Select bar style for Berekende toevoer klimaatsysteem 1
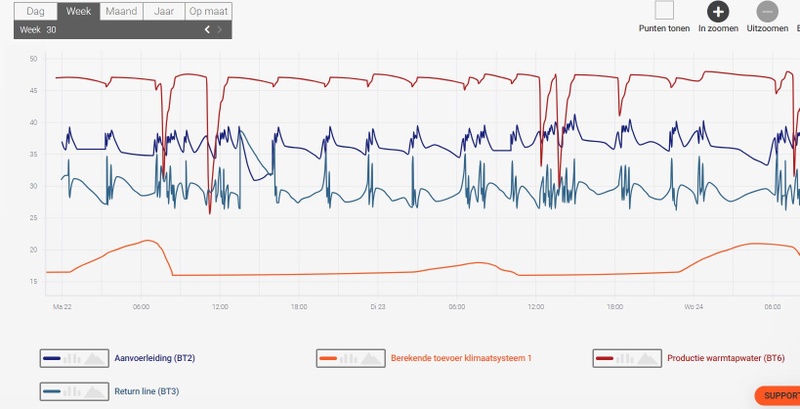 (348, 359)
